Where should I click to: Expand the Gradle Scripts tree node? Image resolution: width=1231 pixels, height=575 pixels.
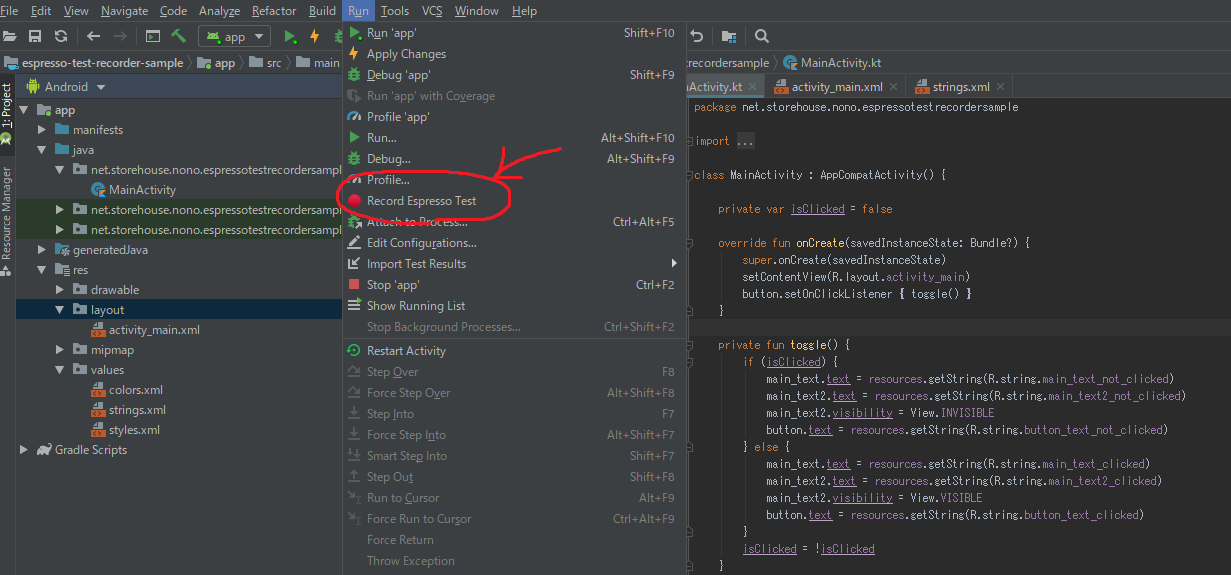tap(24, 450)
